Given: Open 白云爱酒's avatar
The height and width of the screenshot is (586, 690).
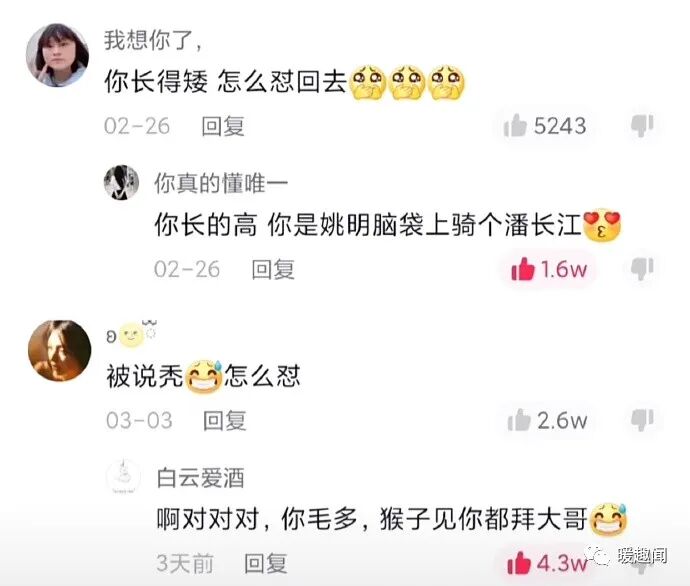Looking at the screenshot, I should click(124, 477).
